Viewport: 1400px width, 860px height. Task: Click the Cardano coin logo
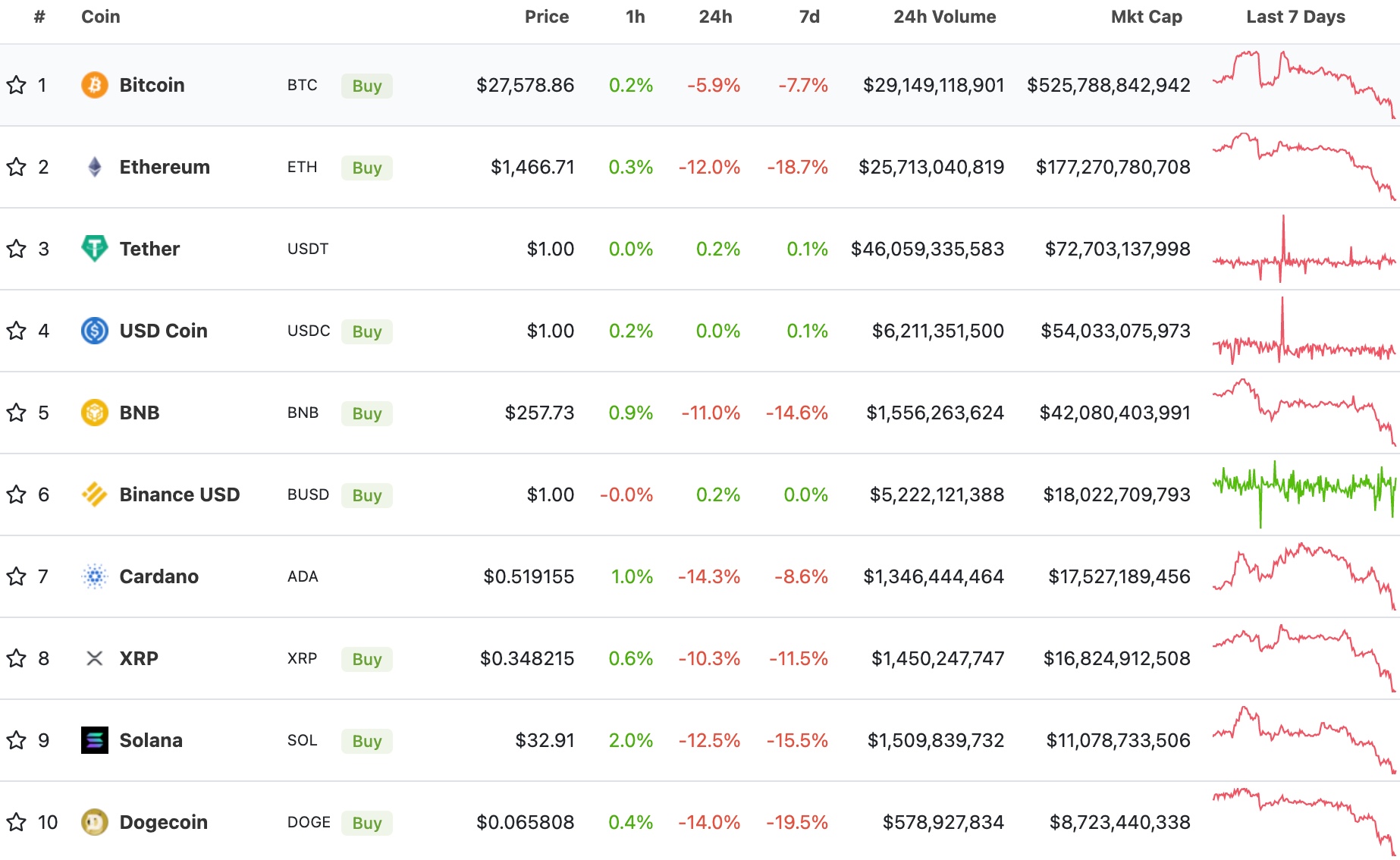tap(93, 576)
